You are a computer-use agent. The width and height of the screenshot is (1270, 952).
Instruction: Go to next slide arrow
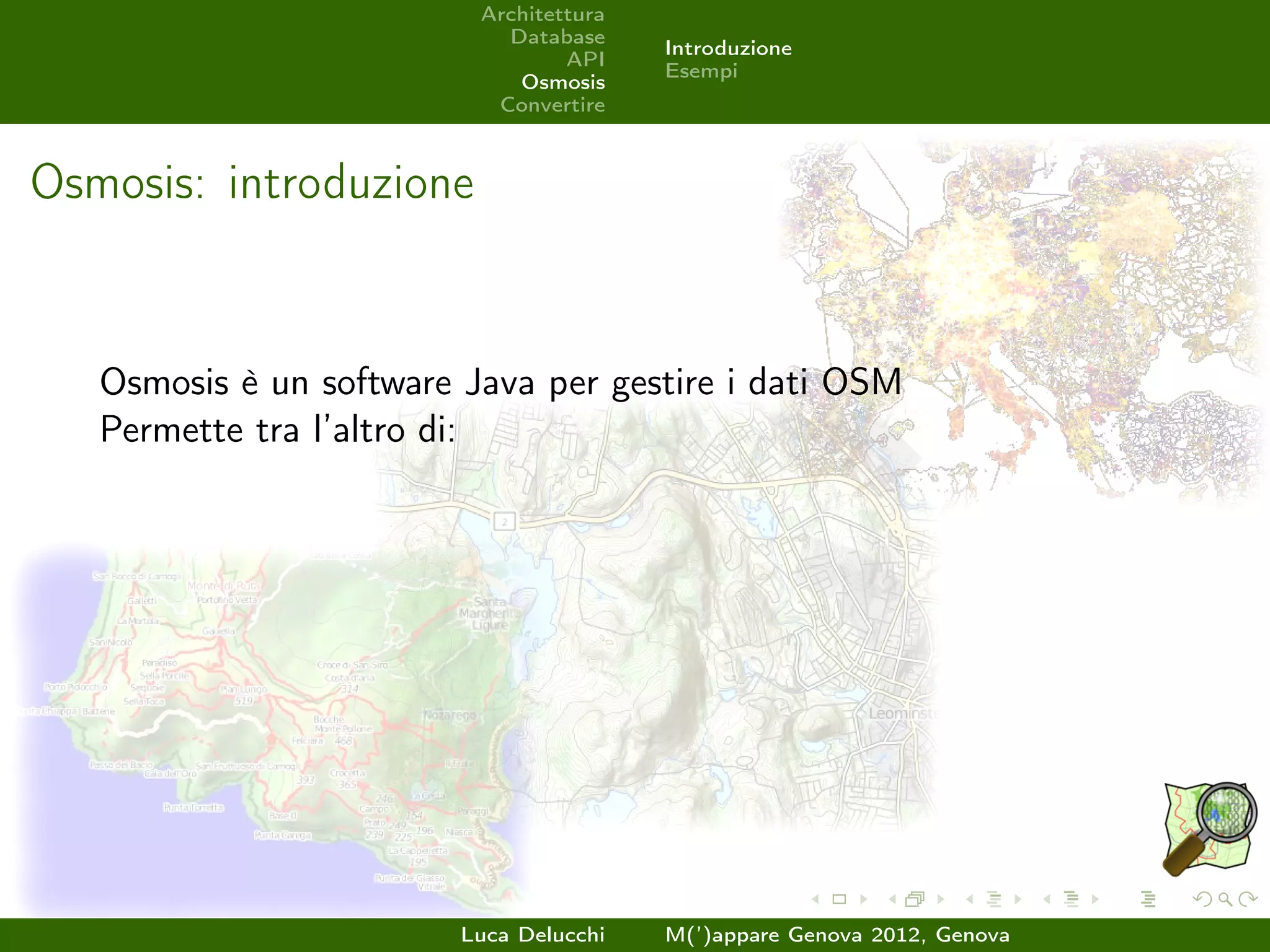pyautogui.click(x=863, y=899)
